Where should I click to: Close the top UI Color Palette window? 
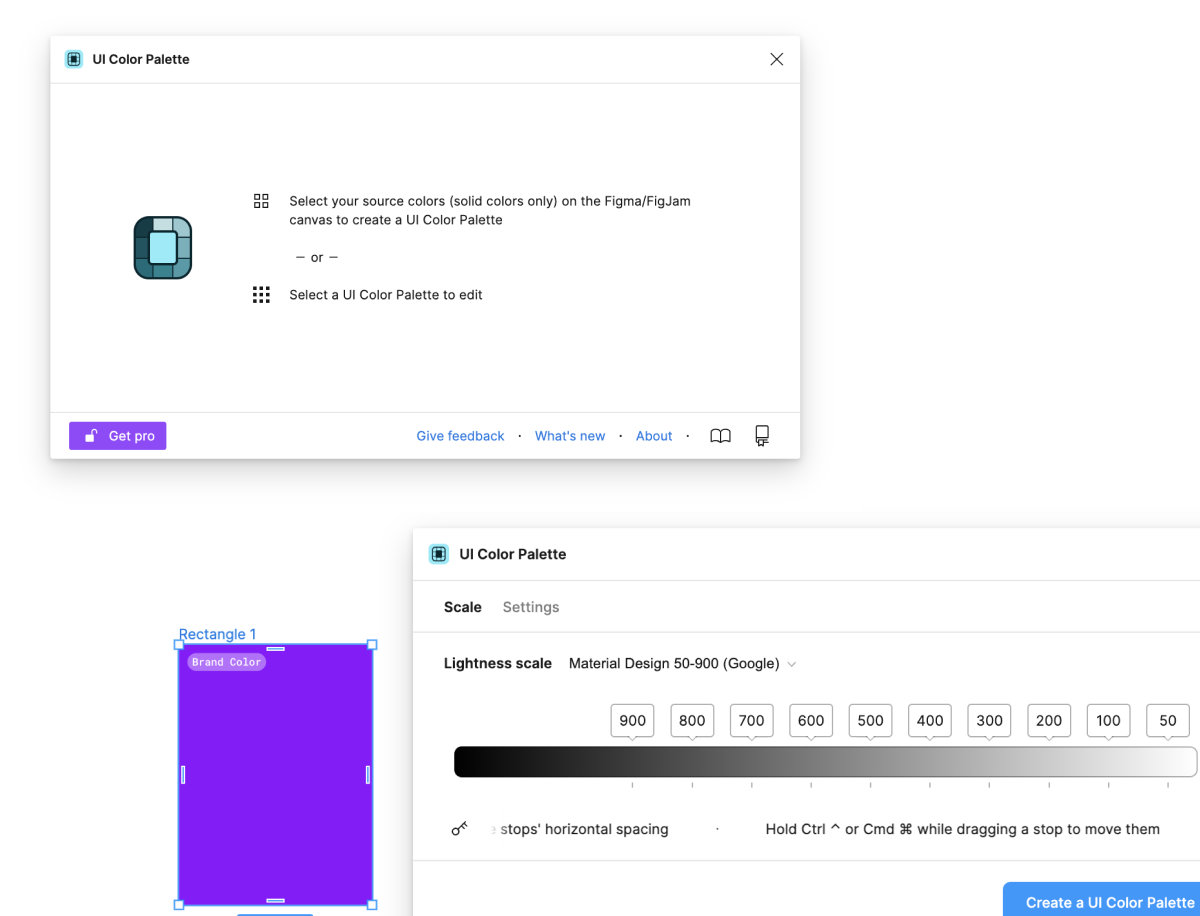(776, 59)
